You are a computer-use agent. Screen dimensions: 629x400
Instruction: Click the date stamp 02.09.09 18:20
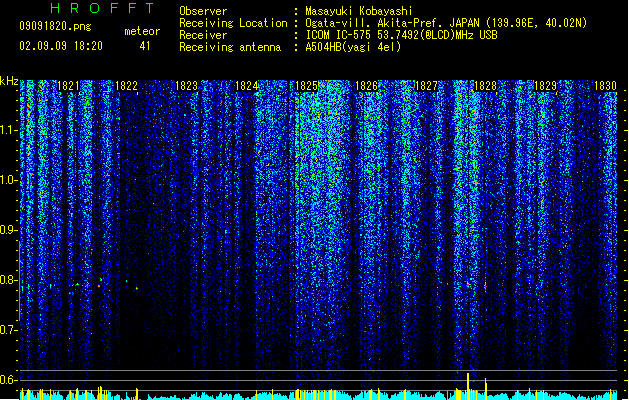coord(61,46)
